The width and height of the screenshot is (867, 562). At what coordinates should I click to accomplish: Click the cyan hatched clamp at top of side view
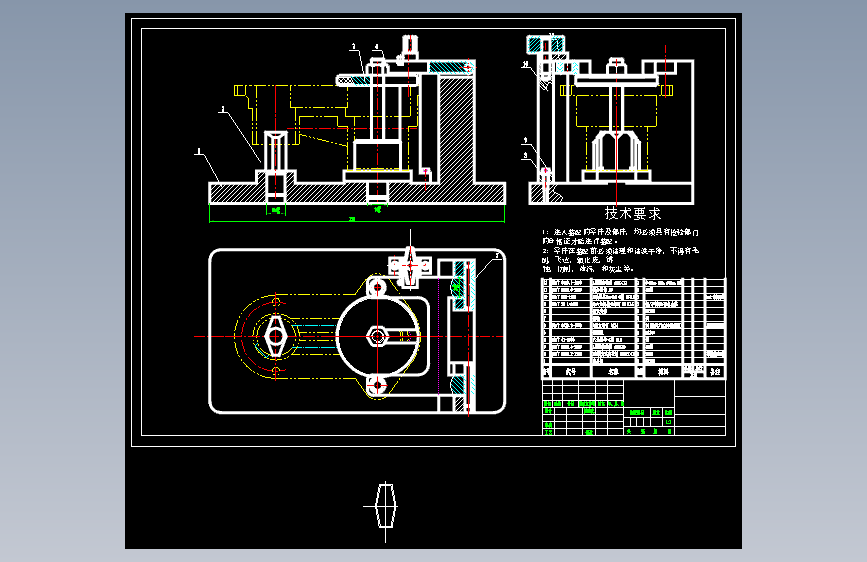545,44
